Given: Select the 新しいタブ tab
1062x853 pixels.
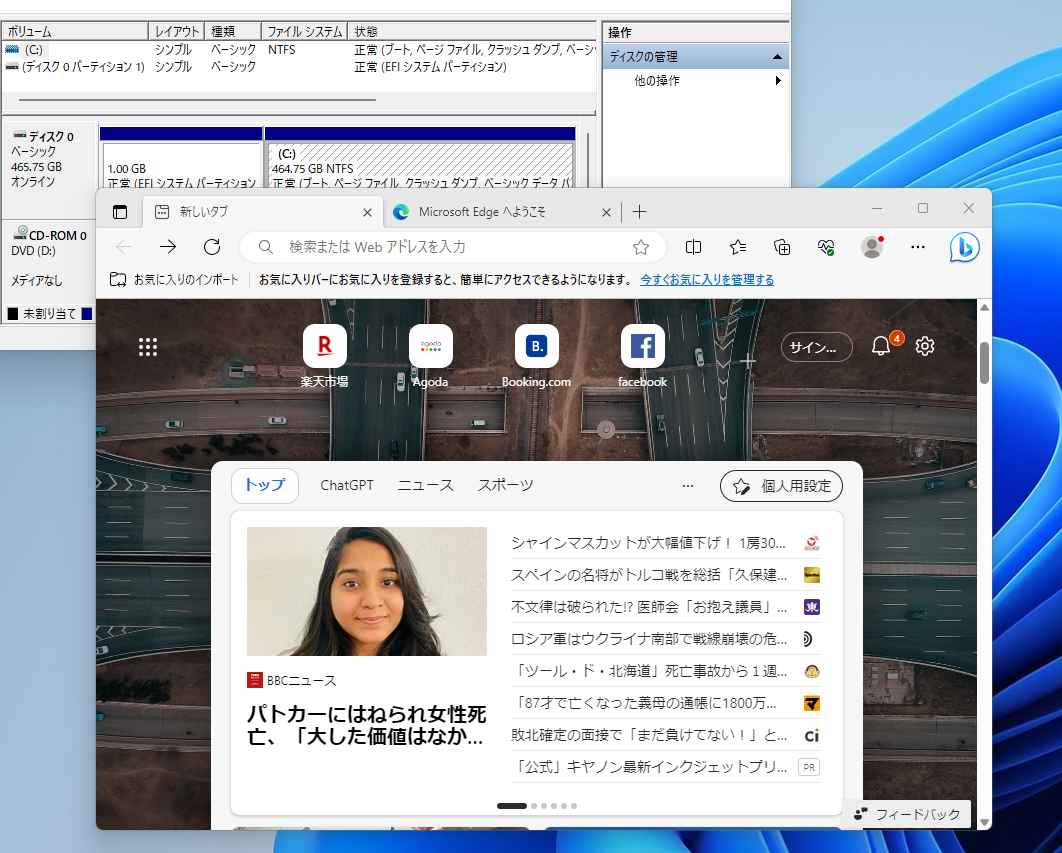Looking at the screenshot, I should pos(261,212).
